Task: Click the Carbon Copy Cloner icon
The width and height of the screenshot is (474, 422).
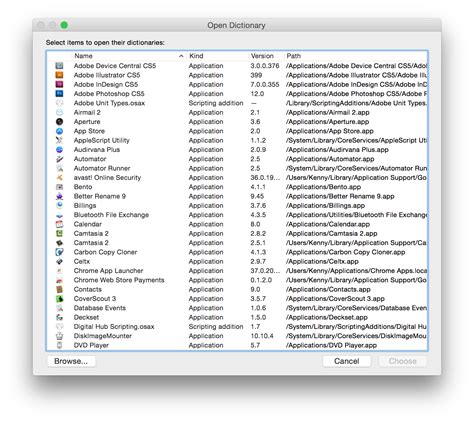Action: pyautogui.click(x=59, y=252)
